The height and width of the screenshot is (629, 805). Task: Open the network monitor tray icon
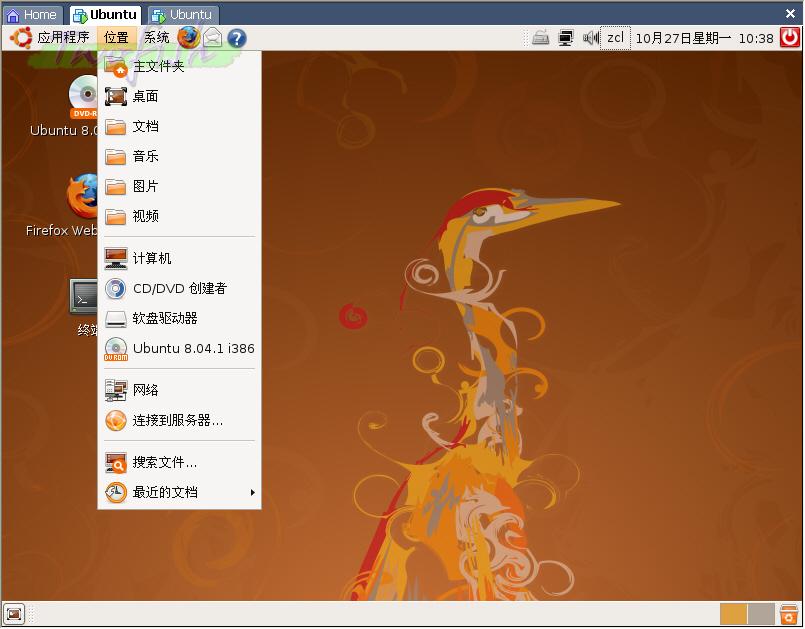tap(566, 38)
